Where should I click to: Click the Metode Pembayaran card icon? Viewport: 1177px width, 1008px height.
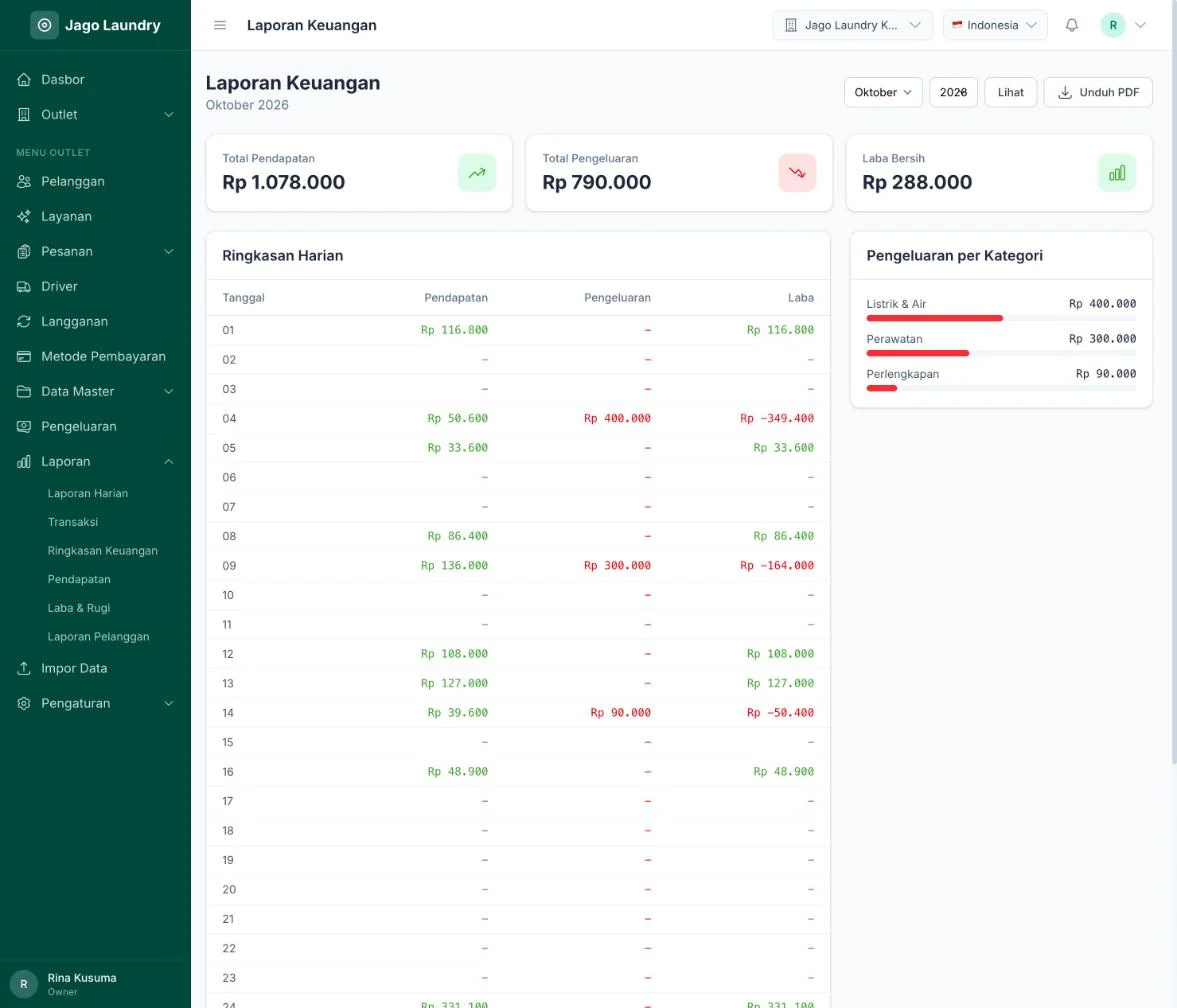coord(24,357)
